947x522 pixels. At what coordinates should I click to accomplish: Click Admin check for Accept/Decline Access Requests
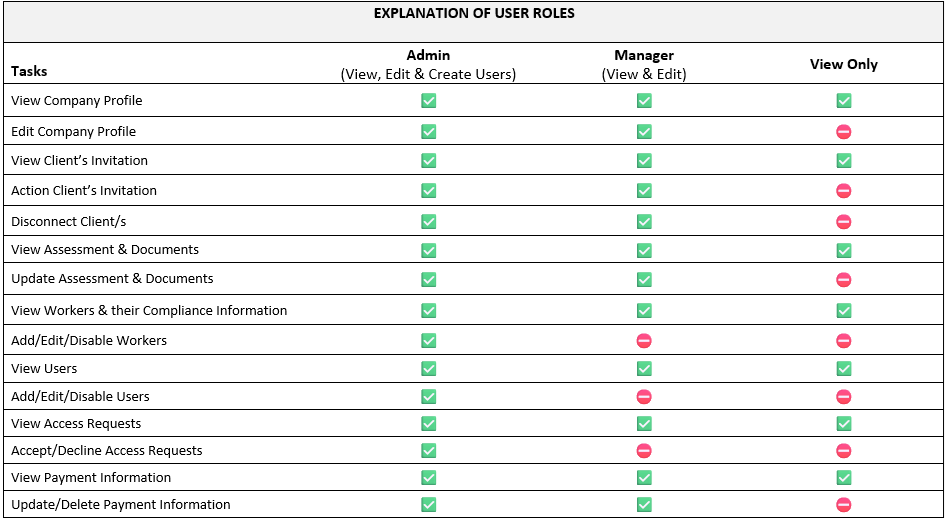pos(428,451)
